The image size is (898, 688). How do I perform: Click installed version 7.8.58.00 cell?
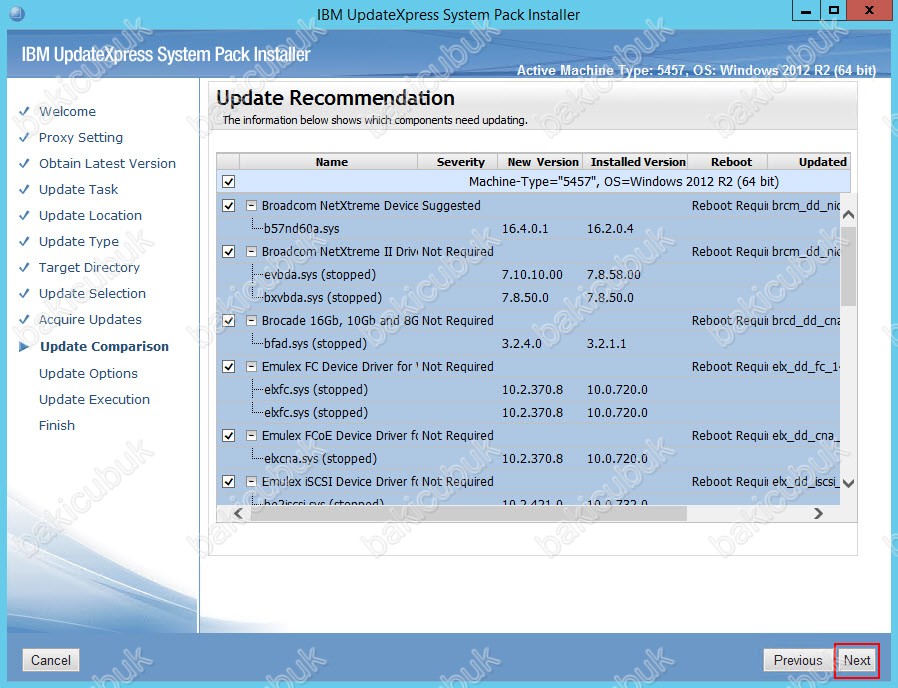point(613,274)
